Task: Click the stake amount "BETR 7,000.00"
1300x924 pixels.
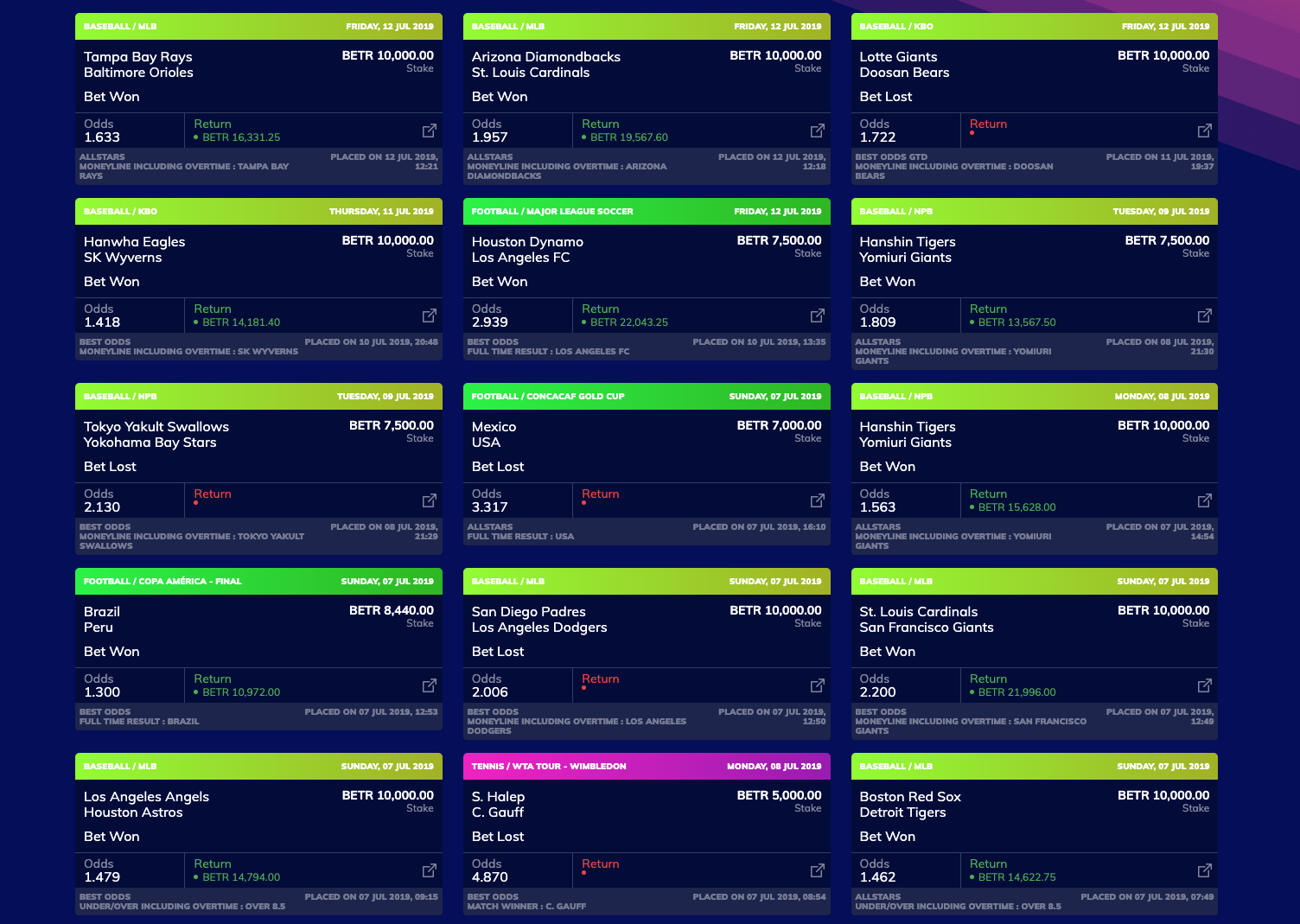Action: click(x=780, y=425)
